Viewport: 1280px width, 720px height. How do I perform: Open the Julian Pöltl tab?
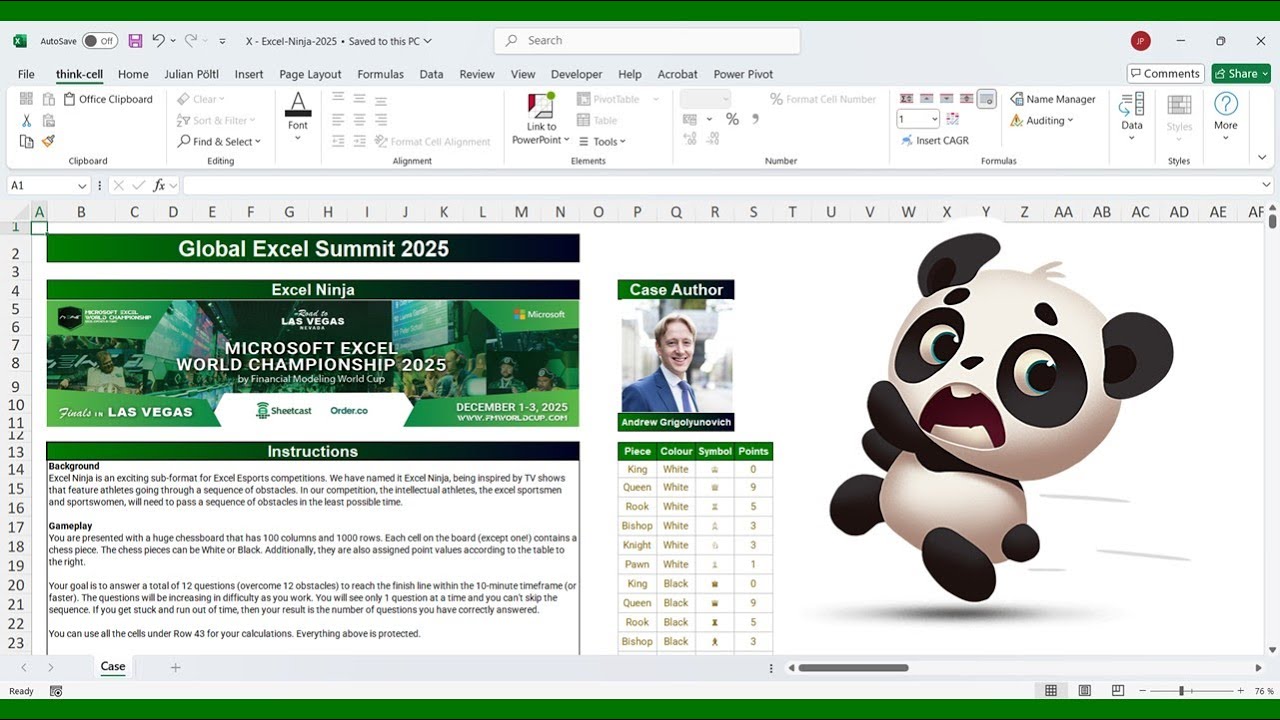click(x=192, y=74)
